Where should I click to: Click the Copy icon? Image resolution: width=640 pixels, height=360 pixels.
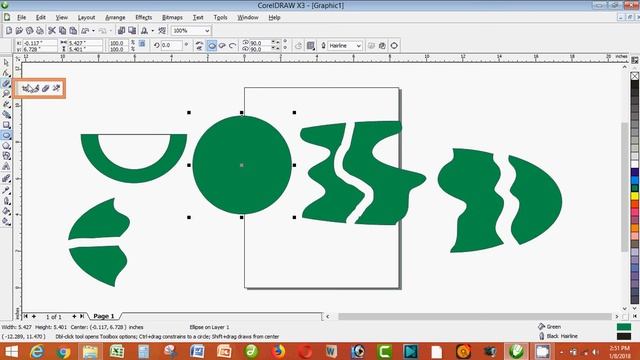pos(62,31)
